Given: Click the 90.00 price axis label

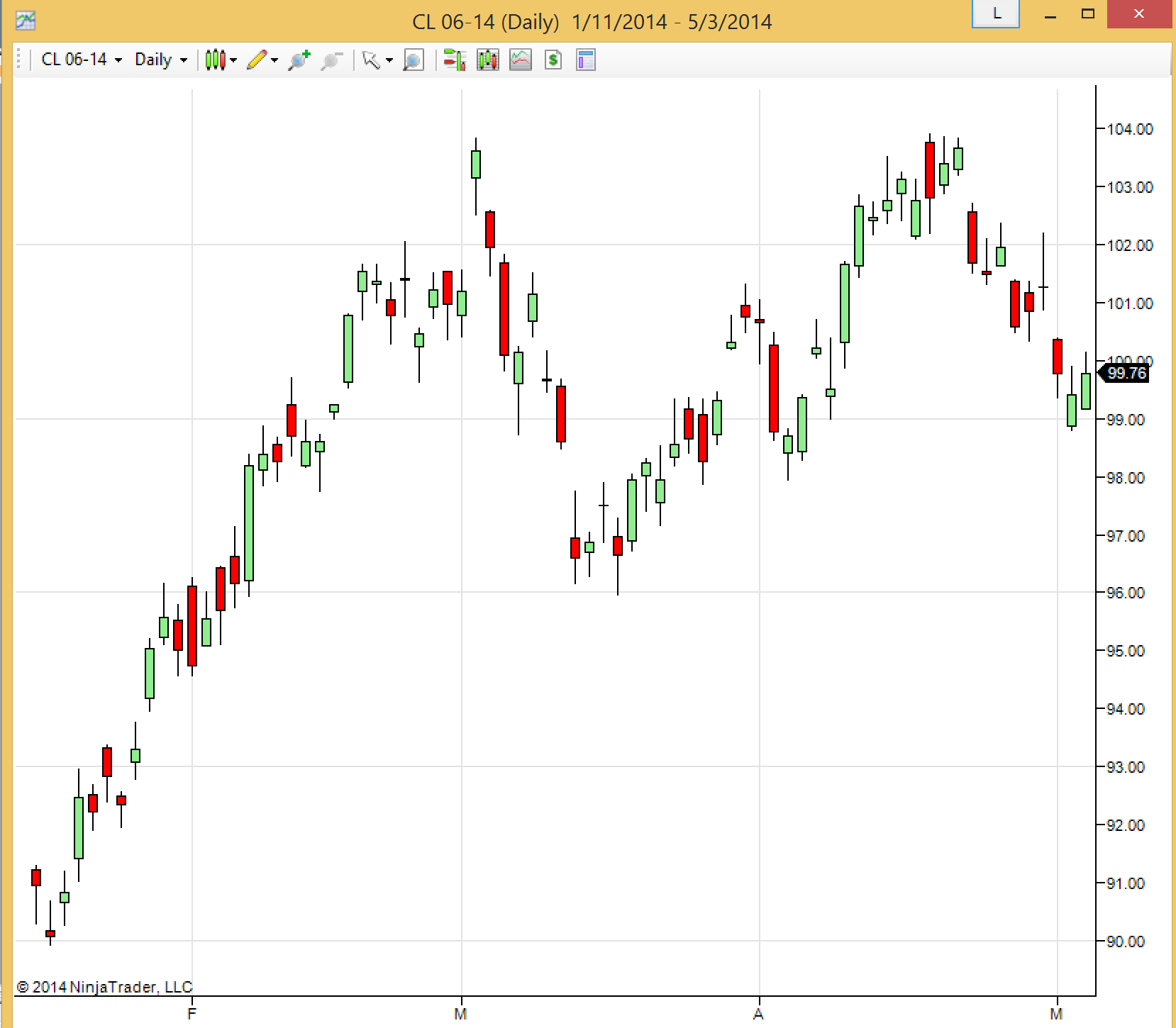Looking at the screenshot, I should point(1126,942).
